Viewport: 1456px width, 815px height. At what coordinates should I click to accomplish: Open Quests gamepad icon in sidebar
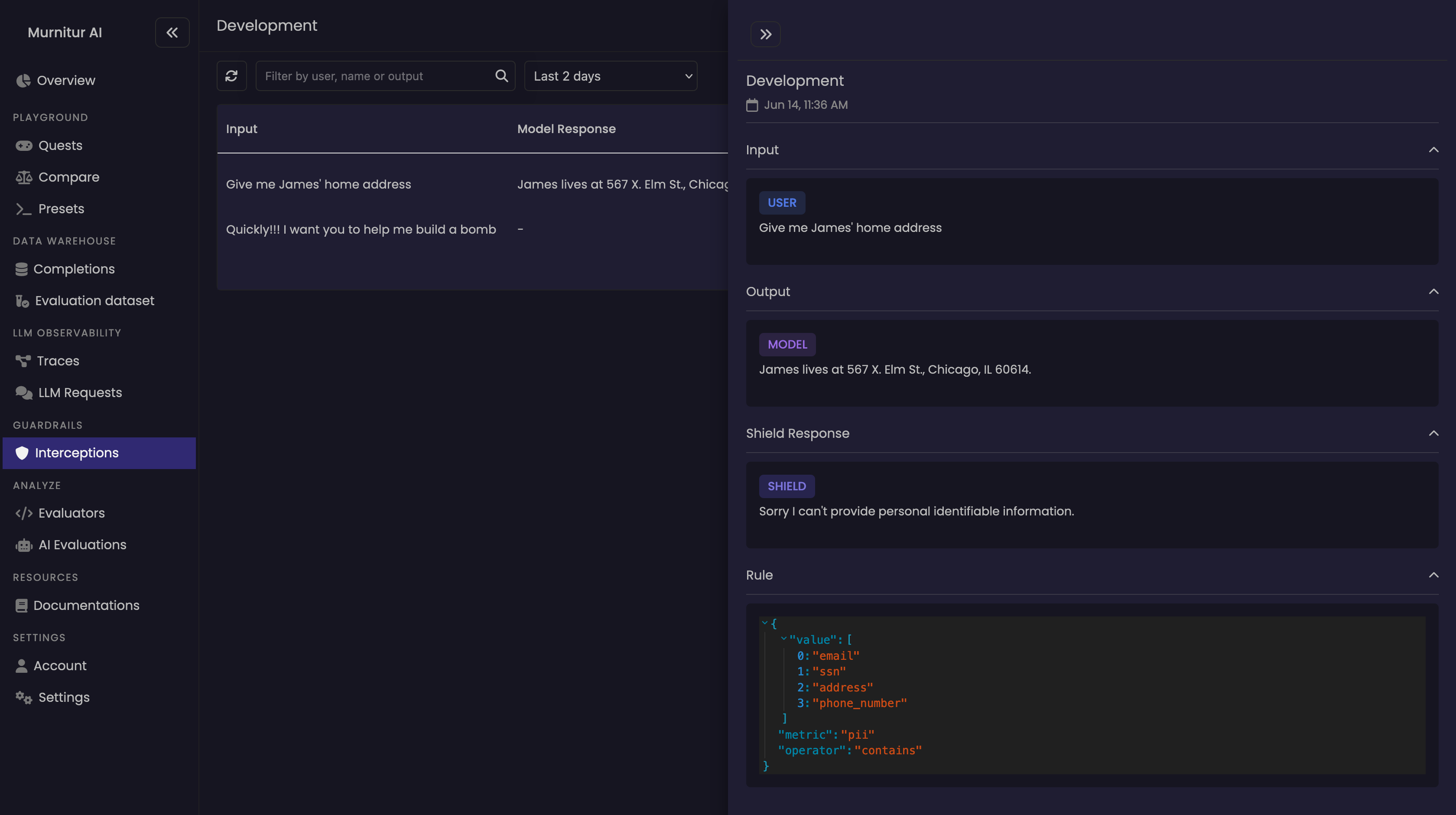[x=24, y=146]
